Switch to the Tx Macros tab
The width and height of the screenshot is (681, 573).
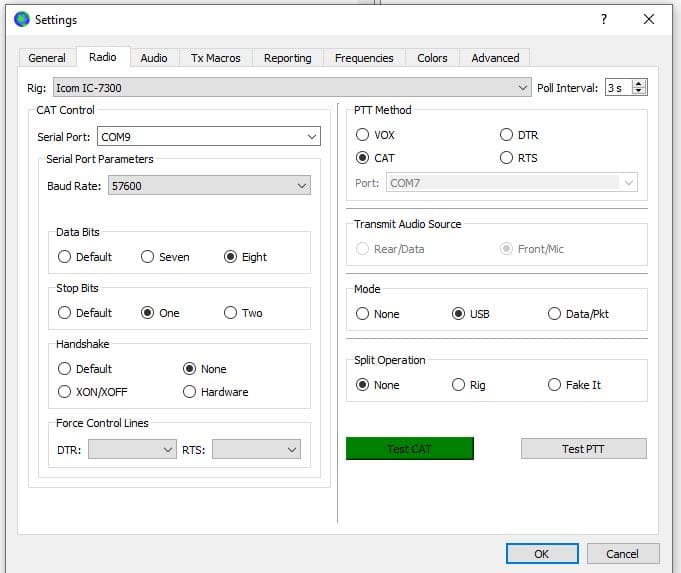pos(215,58)
